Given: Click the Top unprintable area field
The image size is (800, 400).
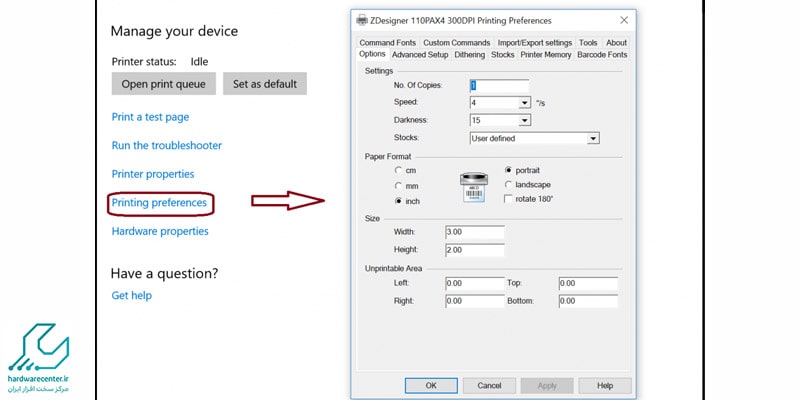Looking at the screenshot, I should coord(588,283).
